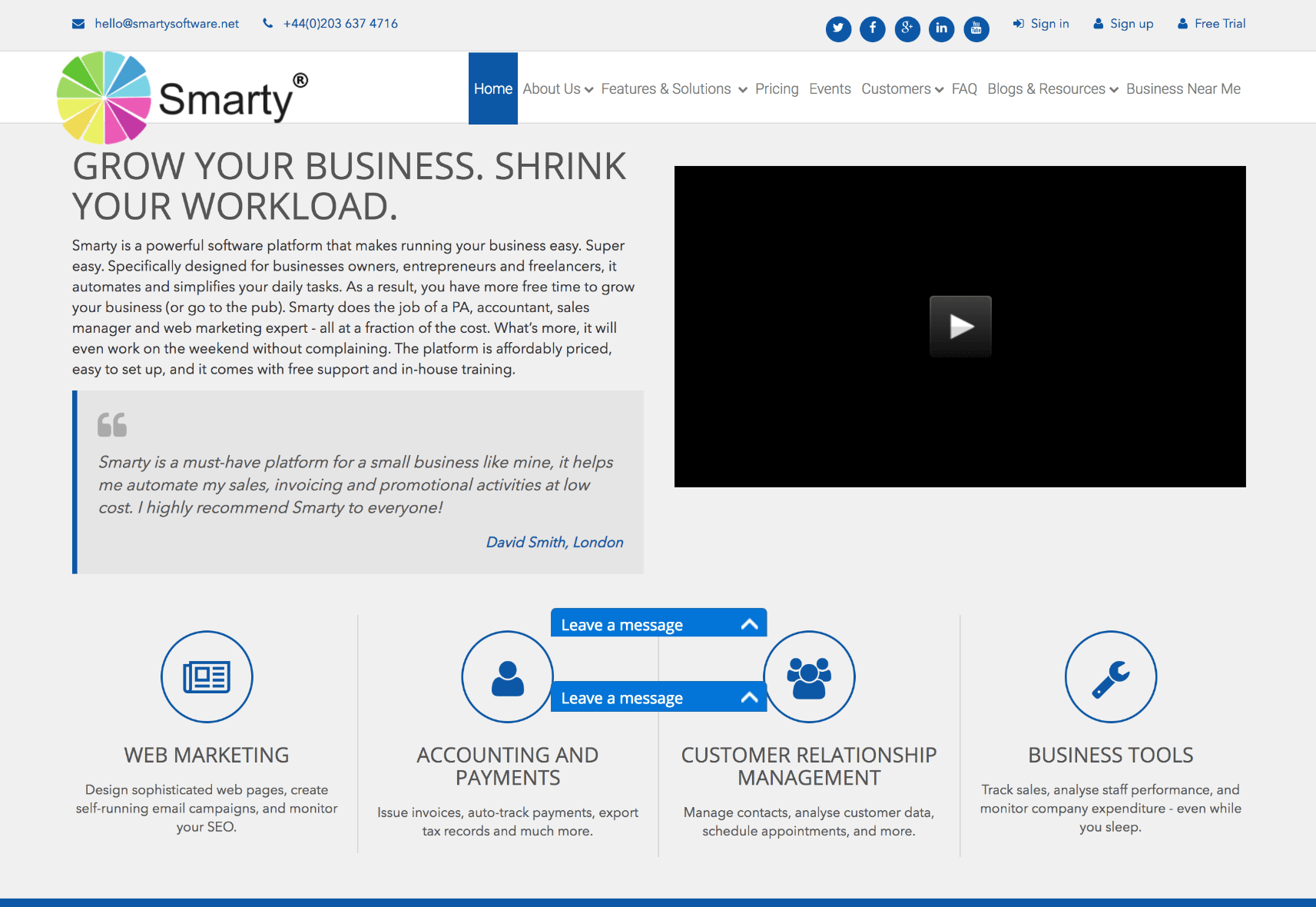The height and width of the screenshot is (907, 1316).
Task: Open the Twitter social icon
Action: tap(838, 29)
